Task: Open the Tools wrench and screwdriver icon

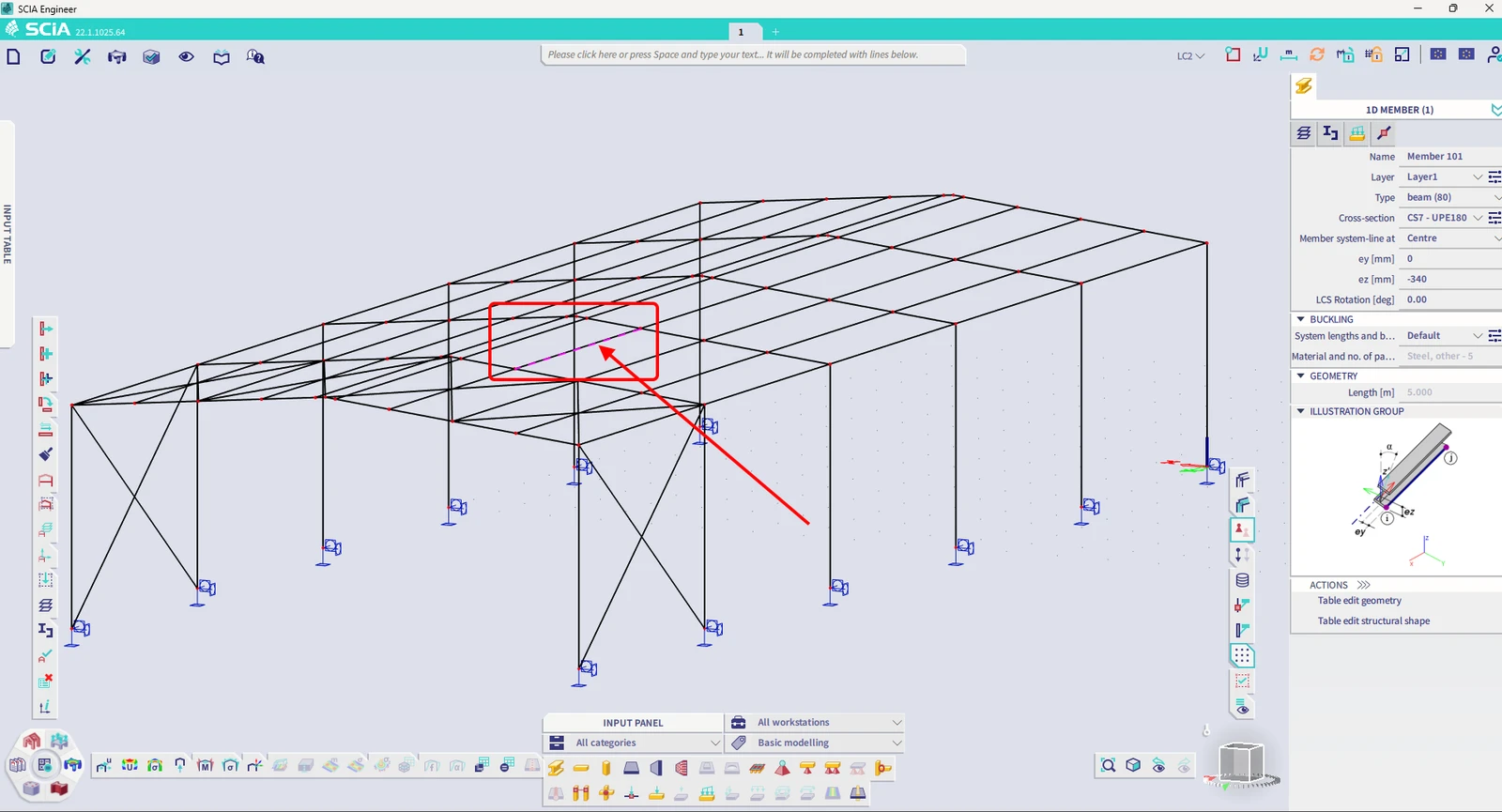Action: [83, 56]
